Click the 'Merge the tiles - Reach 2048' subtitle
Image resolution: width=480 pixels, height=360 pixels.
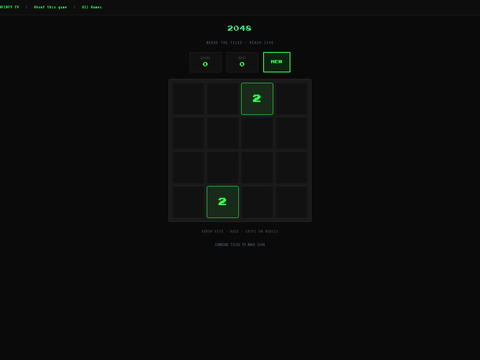240,43
